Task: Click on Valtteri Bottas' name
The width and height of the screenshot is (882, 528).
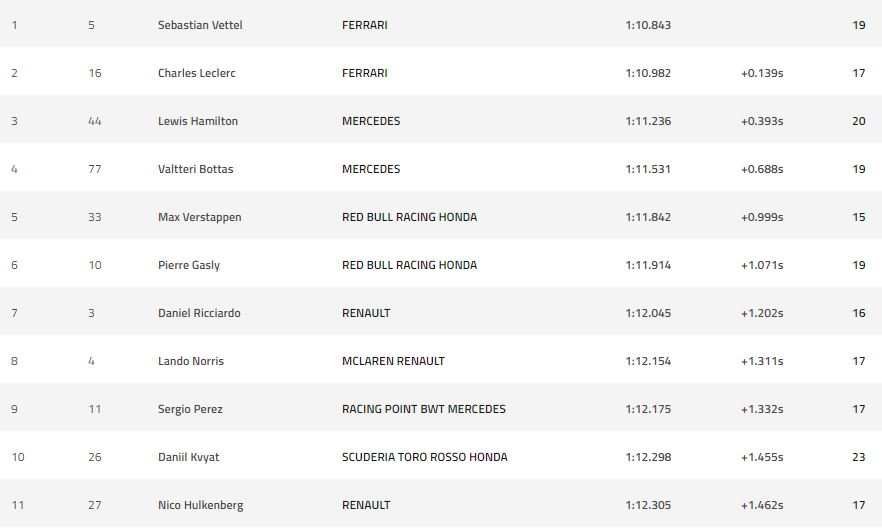Action: (195, 169)
